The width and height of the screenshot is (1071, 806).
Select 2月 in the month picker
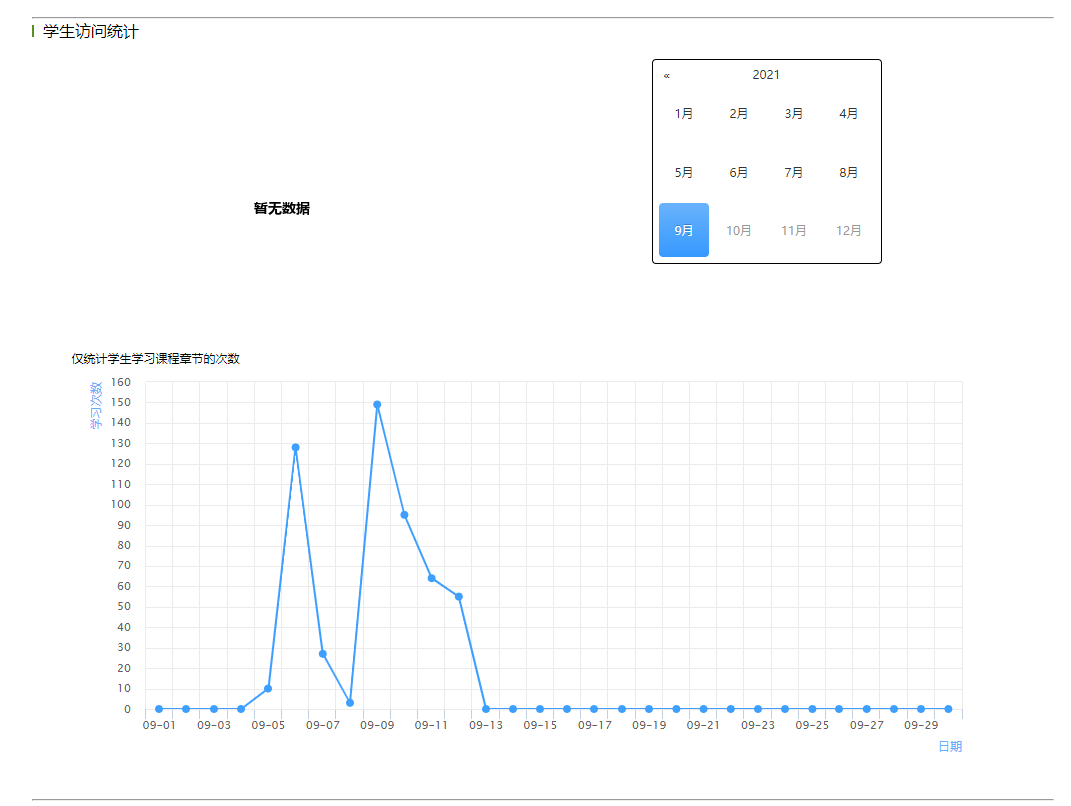point(739,114)
